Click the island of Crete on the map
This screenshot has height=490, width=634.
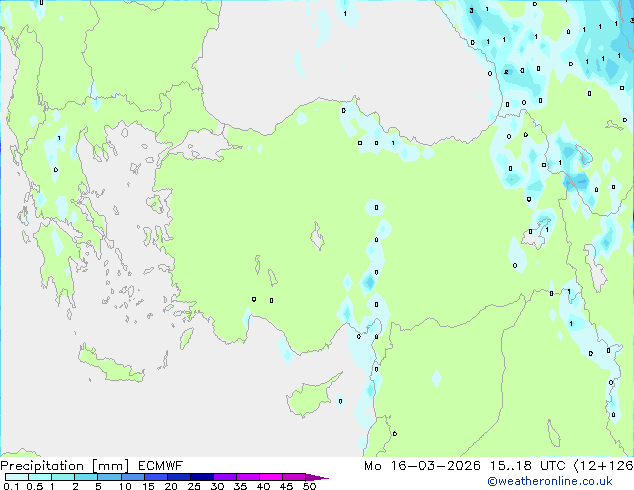point(110,366)
